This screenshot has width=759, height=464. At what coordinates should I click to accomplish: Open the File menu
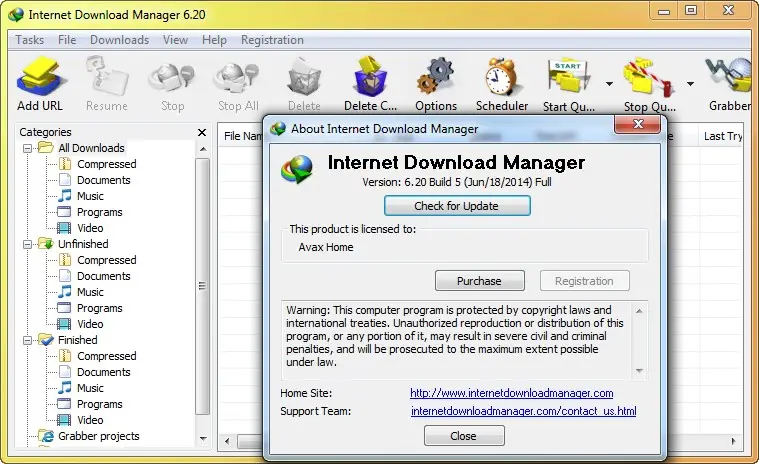(x=67, y=40)
